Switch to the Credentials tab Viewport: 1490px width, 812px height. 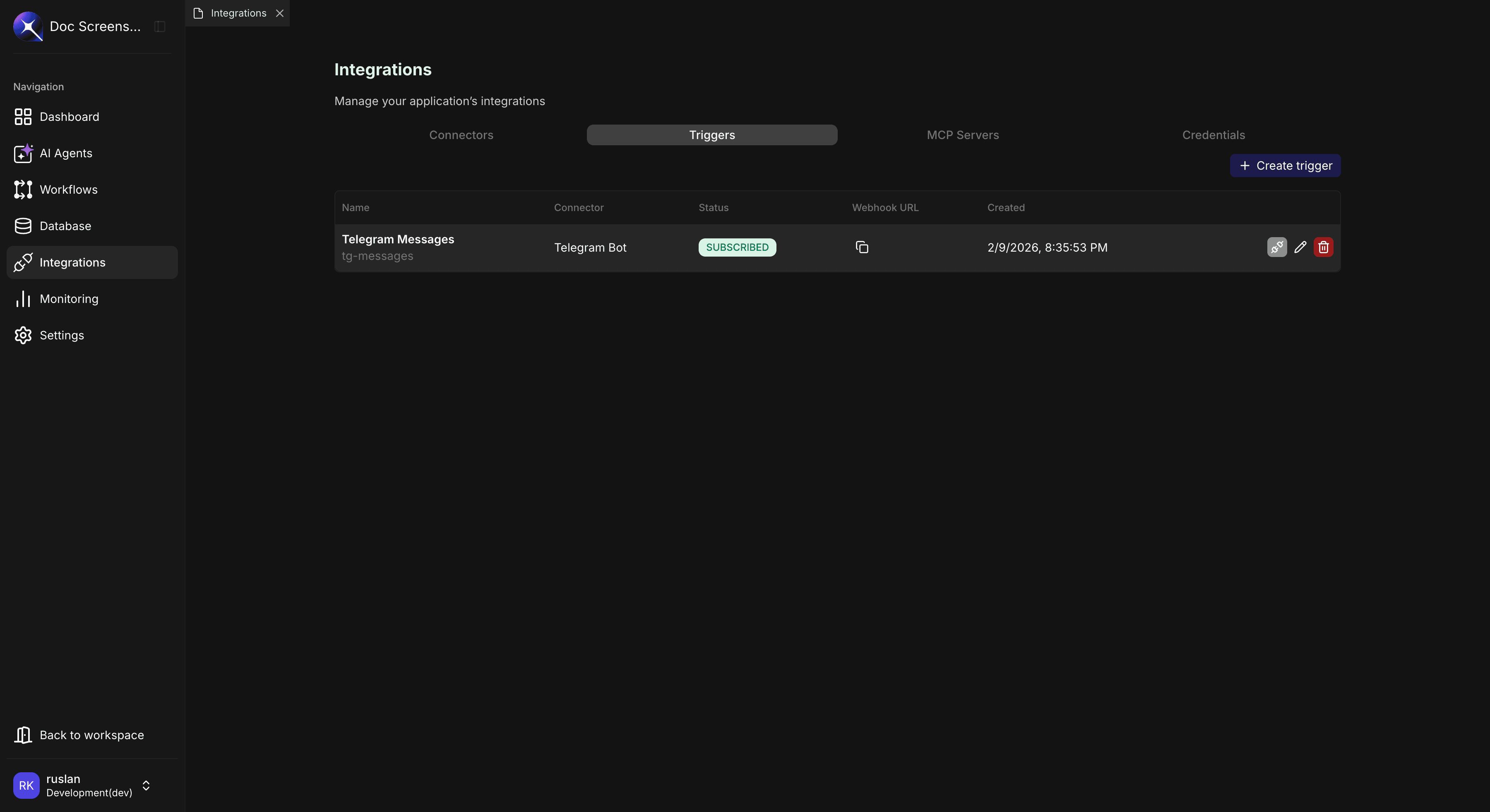pos(1213,135)
